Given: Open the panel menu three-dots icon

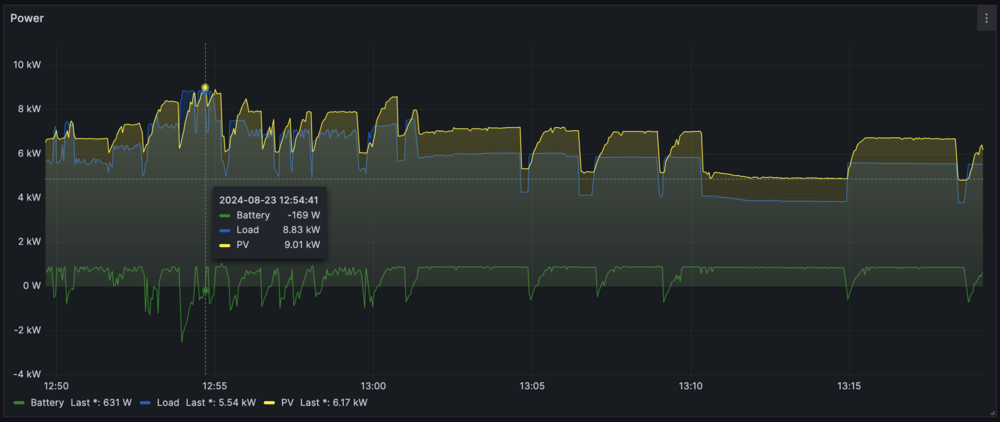Looking at the screenshot, I should coord(986,18).
